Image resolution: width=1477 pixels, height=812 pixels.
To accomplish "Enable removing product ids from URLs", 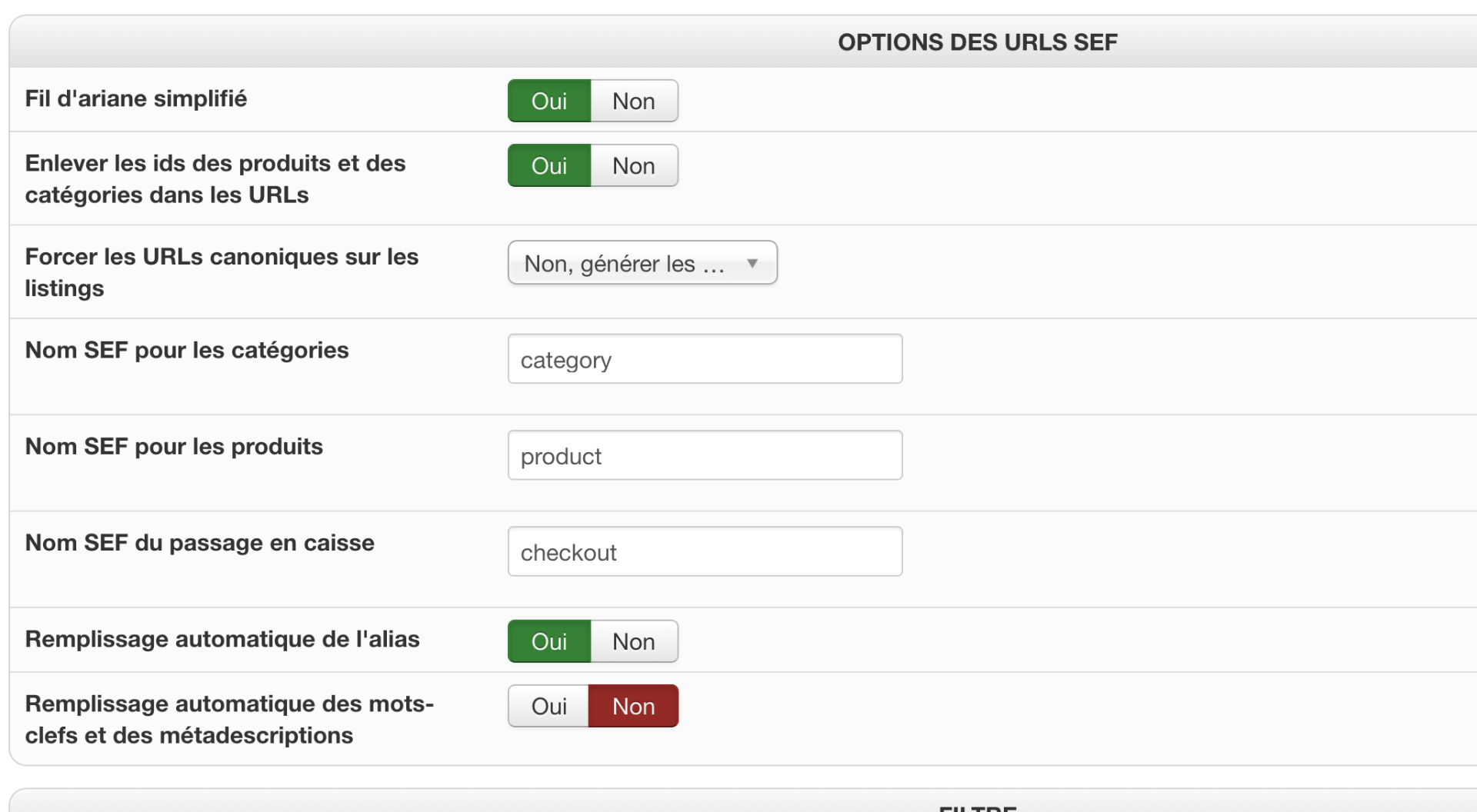I will click(x=549, y=165).
